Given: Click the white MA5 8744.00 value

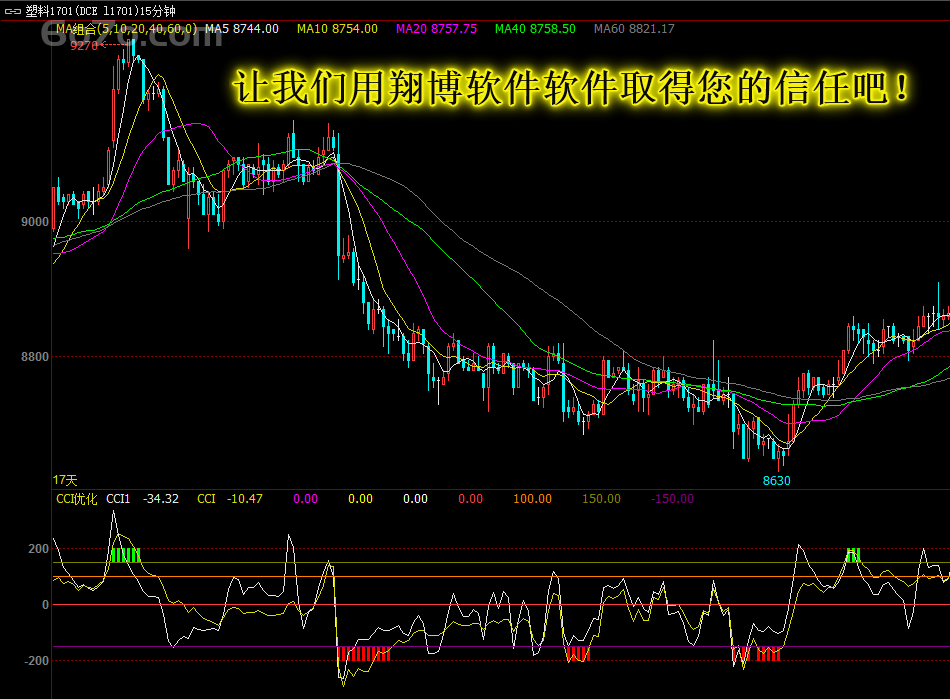Looking at the screenshot, I should (242, 29).
